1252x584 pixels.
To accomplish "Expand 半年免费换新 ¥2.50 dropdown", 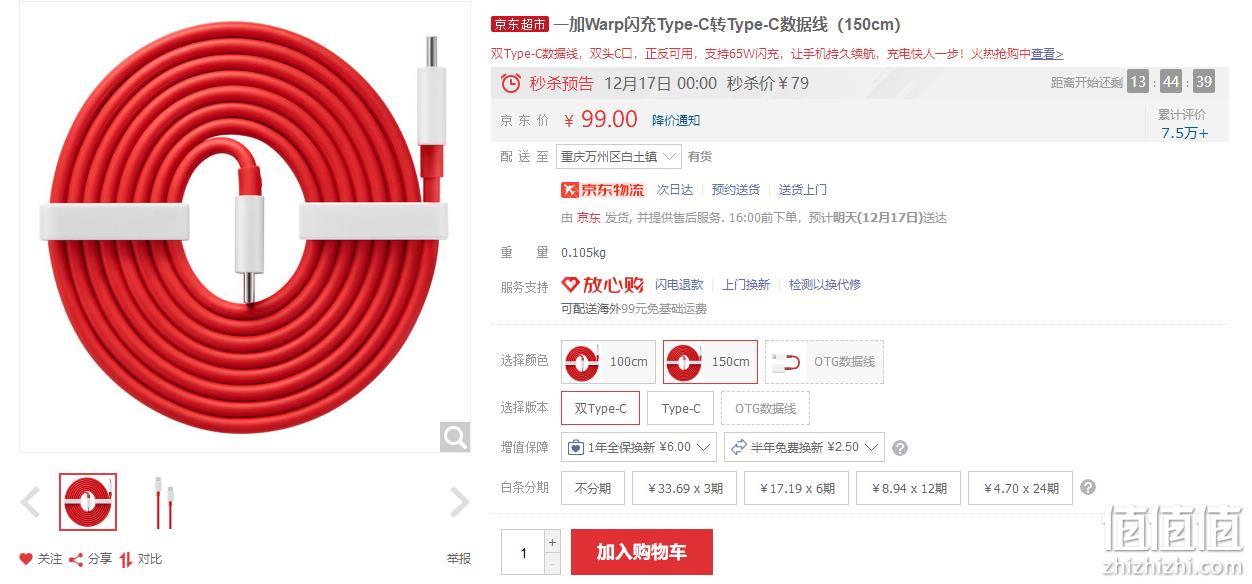I will pos(804,447).
